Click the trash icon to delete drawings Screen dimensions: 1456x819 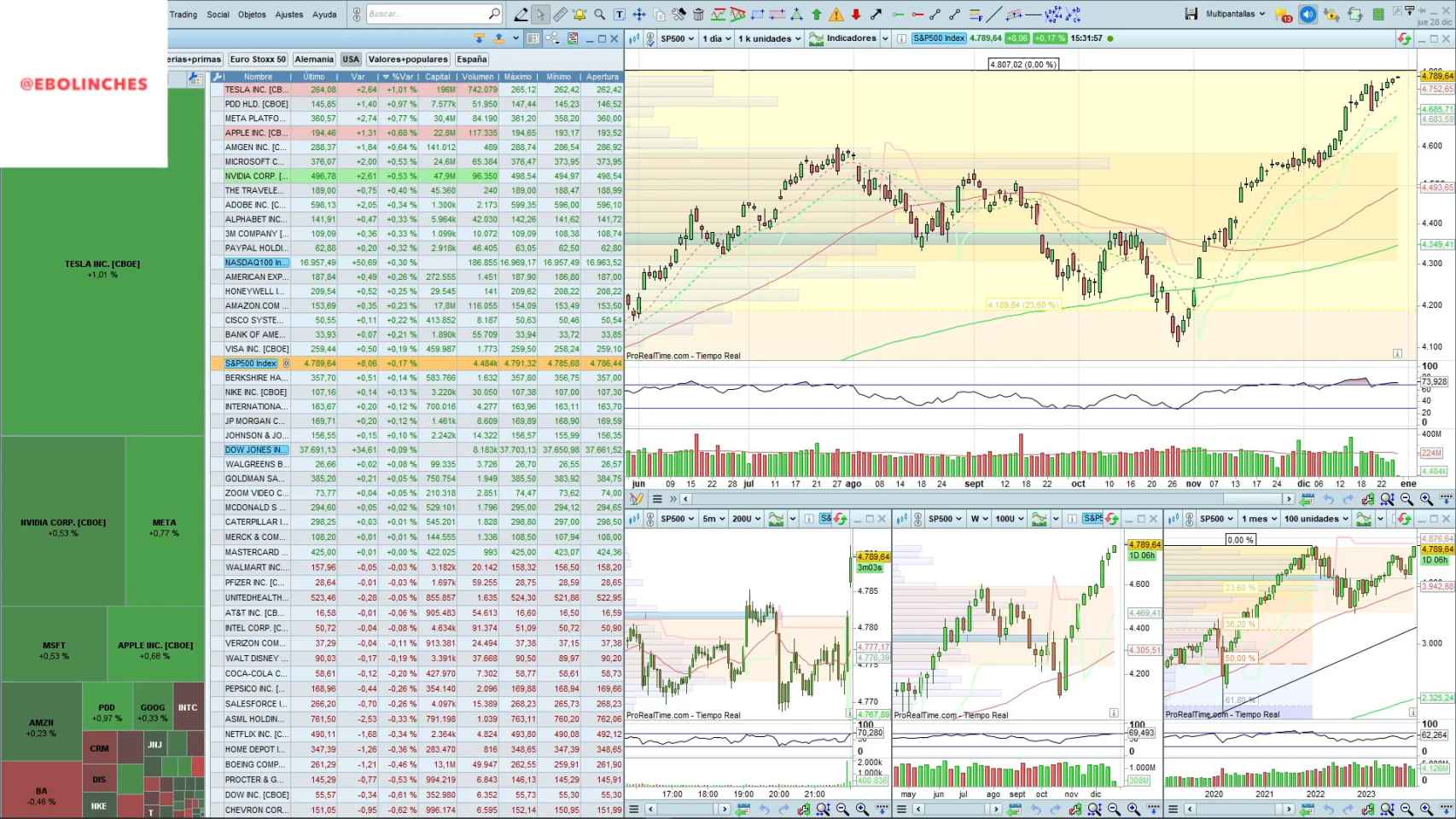(x=697, y=15)
